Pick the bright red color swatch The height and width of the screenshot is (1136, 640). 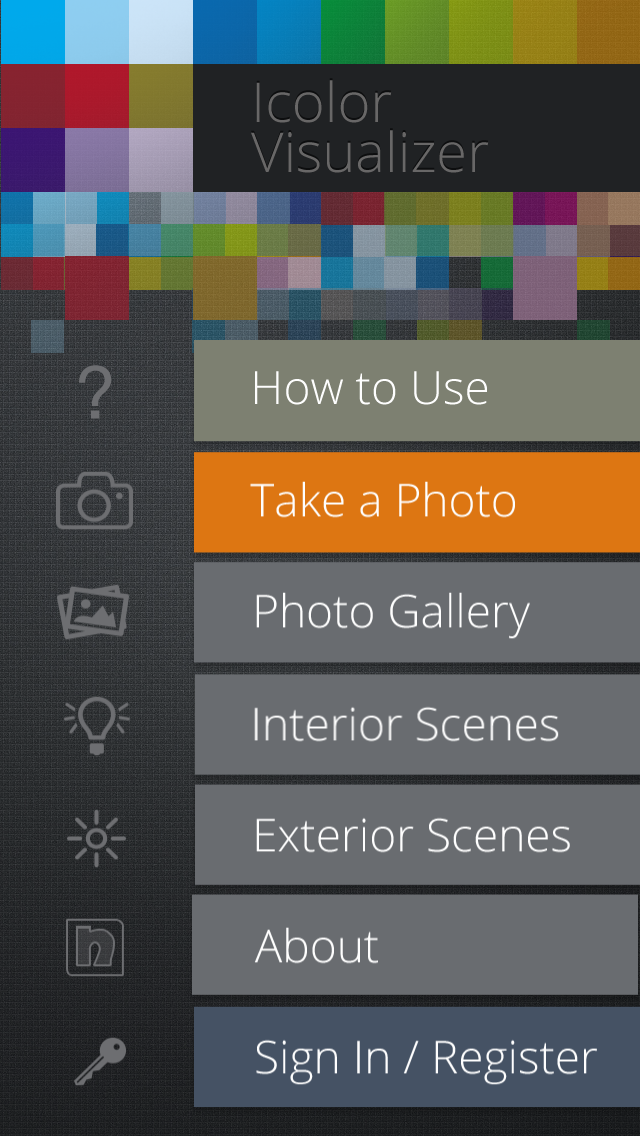(97, 96)
